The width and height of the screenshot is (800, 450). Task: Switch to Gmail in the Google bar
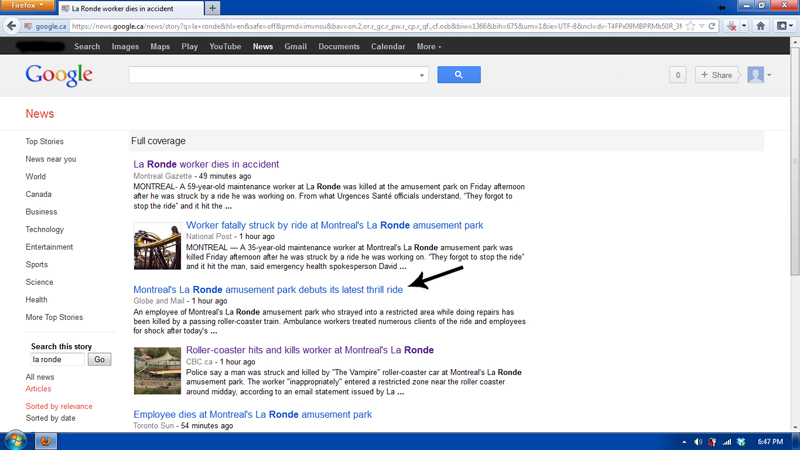[295, 46]
